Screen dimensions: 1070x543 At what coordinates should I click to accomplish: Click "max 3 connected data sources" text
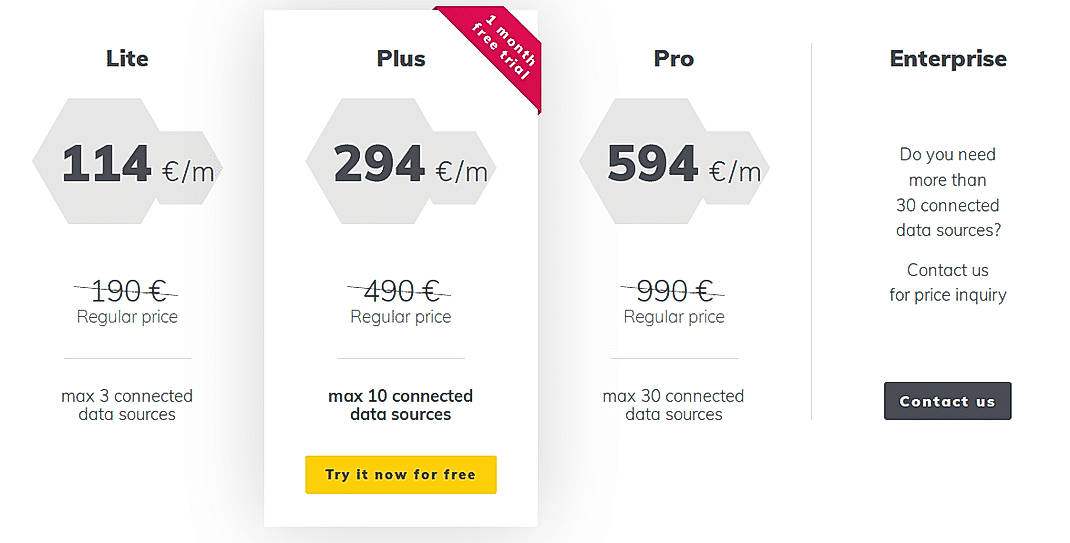(127, 405)
